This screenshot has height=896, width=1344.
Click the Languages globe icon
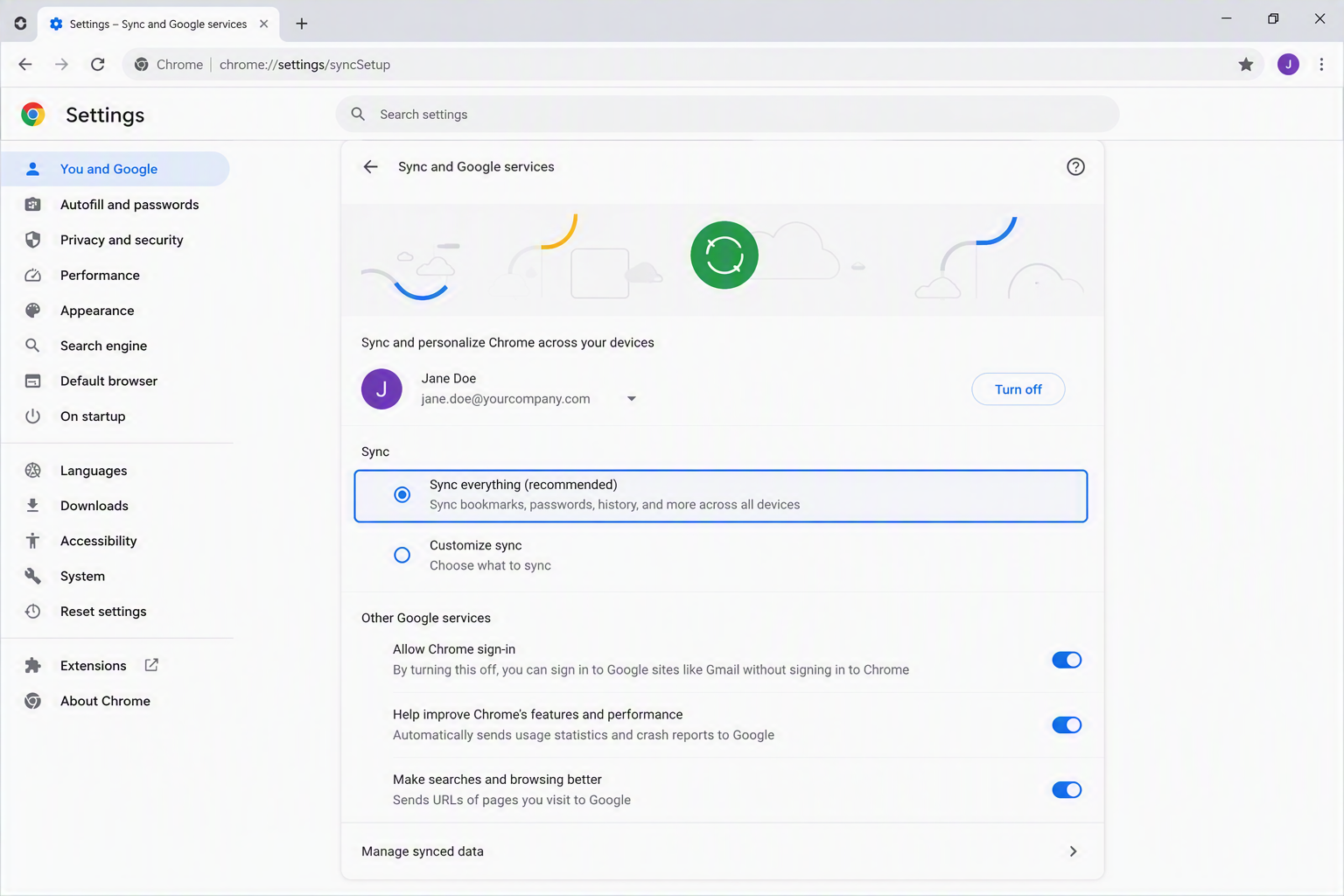coord(32,470)
